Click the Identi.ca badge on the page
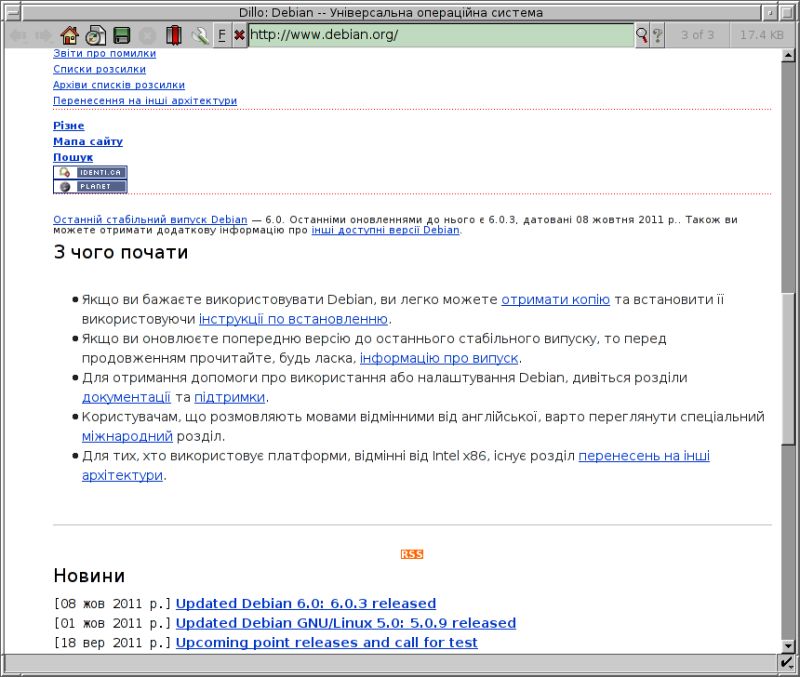800x677 pixels. 90,172
